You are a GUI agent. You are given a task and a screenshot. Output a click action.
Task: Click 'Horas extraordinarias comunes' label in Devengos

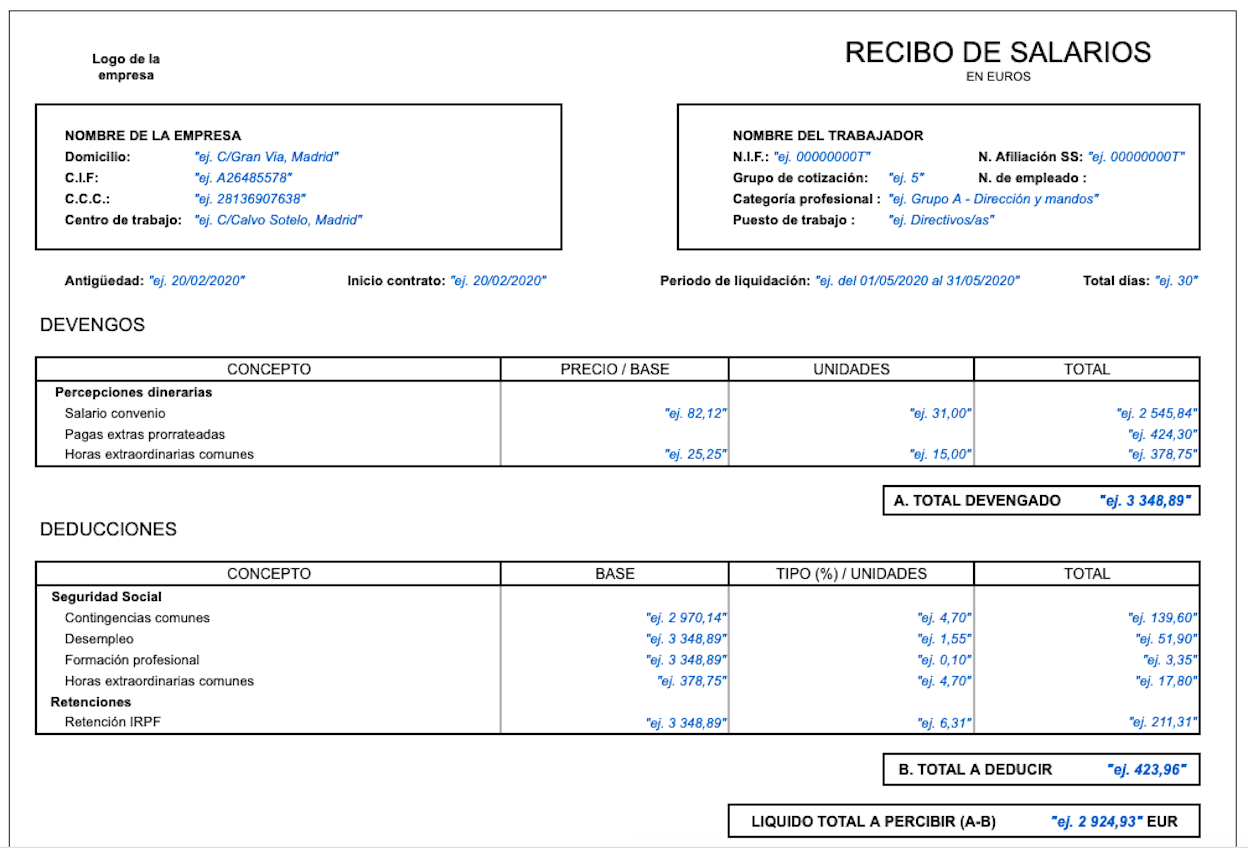(159, 454)
